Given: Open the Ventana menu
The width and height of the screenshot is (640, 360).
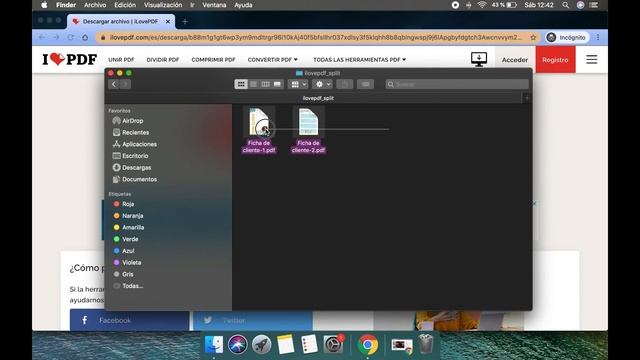Looking at the screenshot, I should tap(214, 5).
